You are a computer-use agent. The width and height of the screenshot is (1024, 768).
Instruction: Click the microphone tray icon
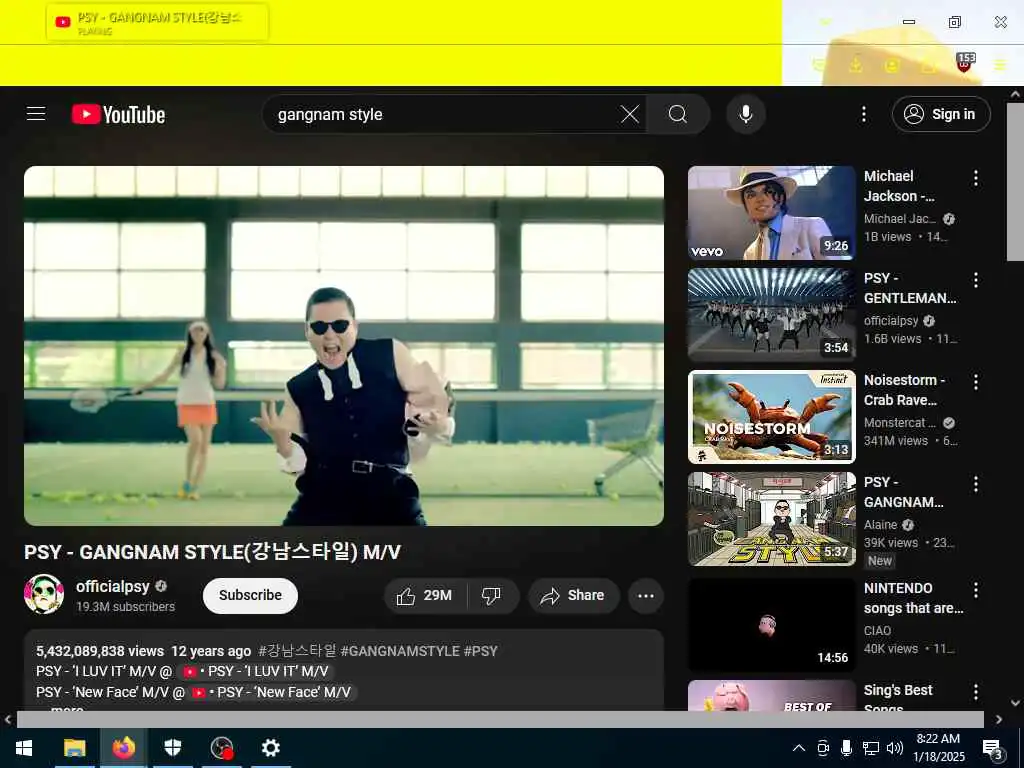coord(846,748)
